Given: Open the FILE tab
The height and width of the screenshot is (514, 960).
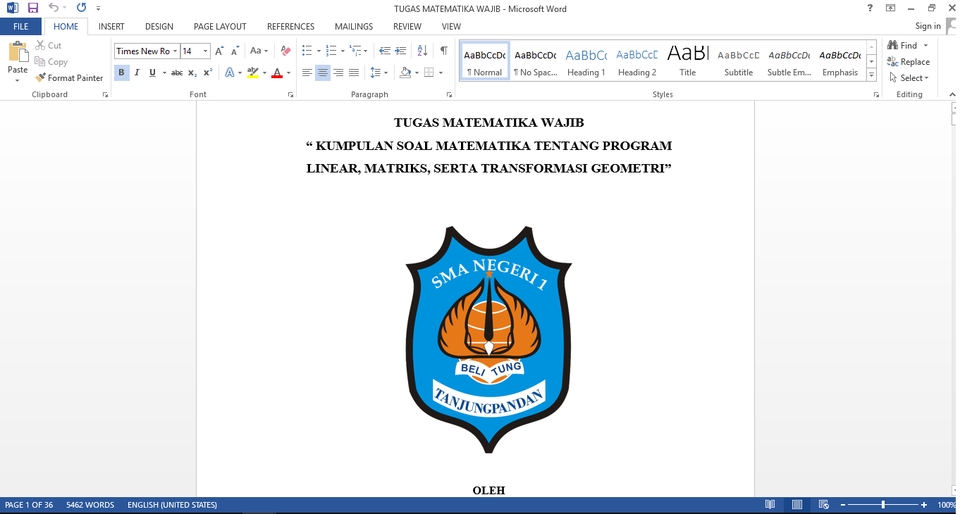Looking at the screenshot, I should point(21,26).
